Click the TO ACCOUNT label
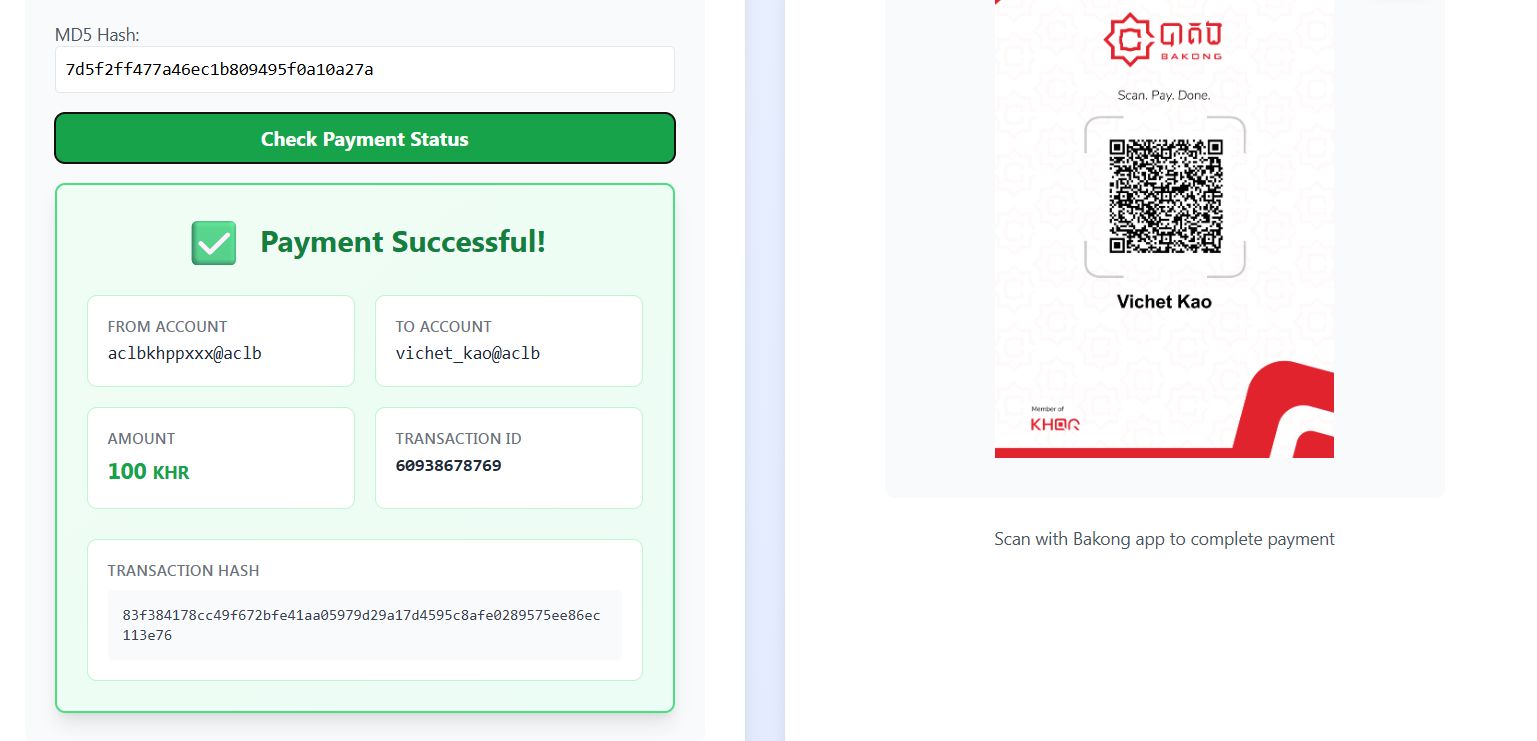Screen dimensions: 1537x741 [444, 326]
